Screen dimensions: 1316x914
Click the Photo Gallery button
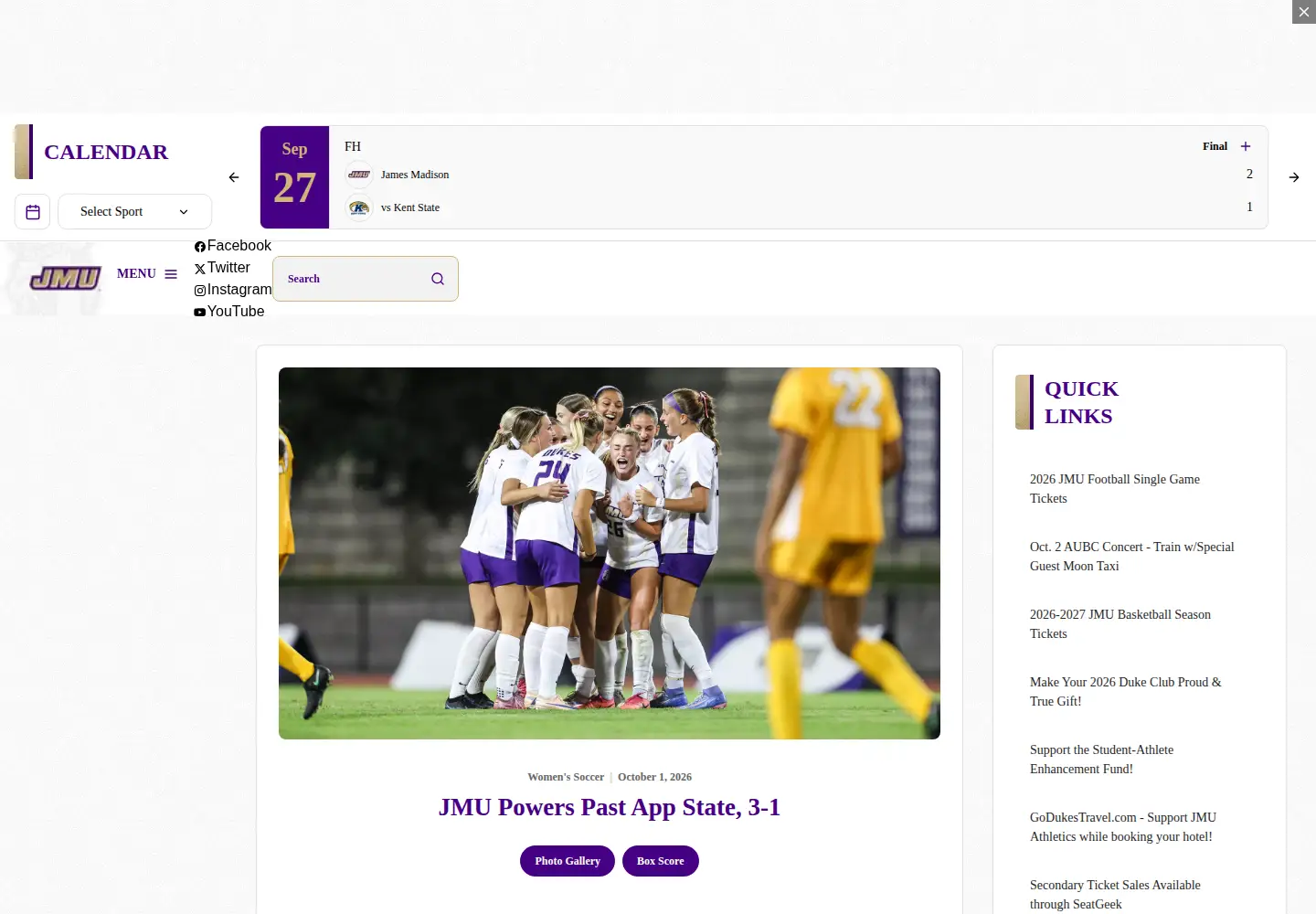pyautogui.click(x=568, y=861)
